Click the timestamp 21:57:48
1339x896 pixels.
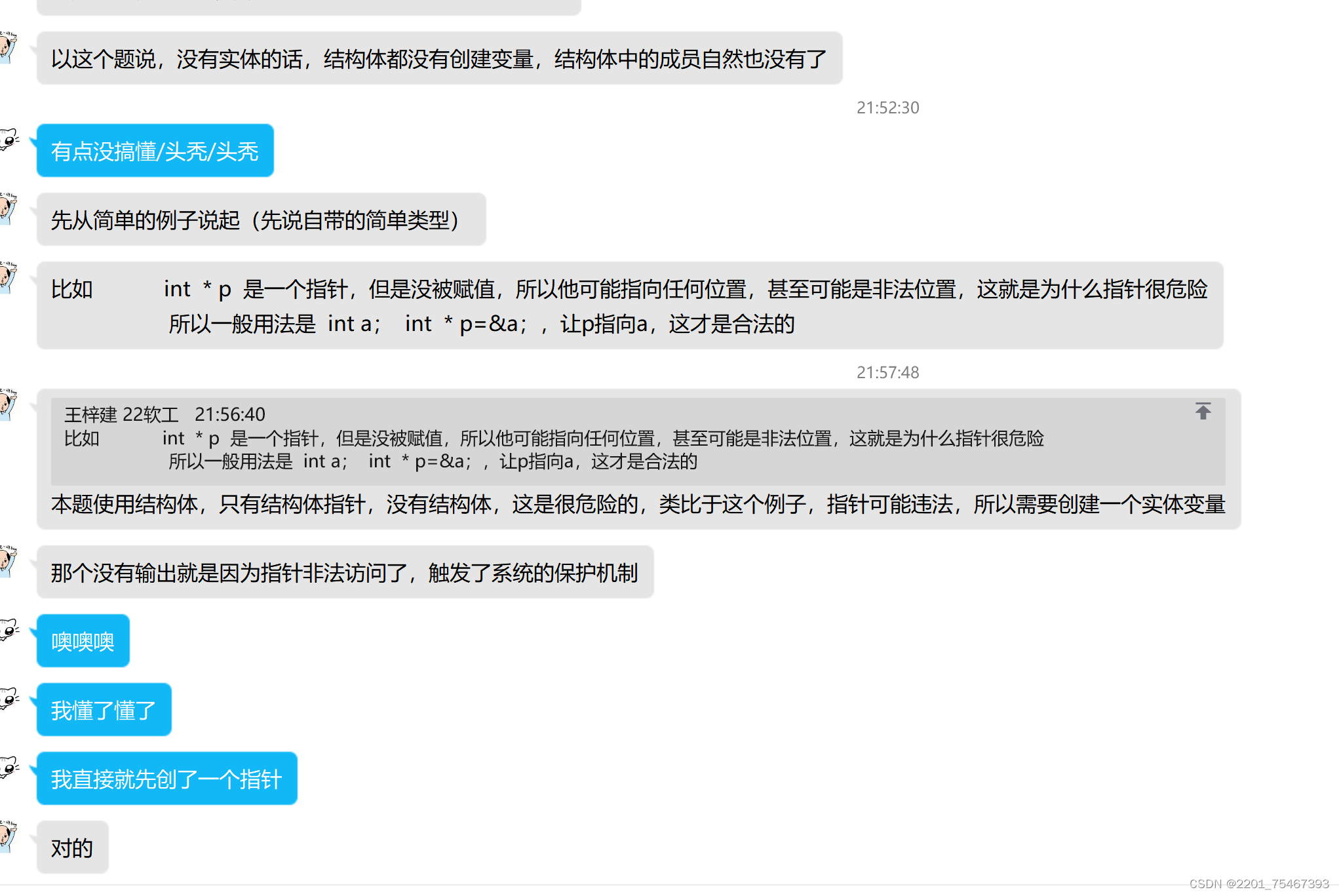coord(887,372)
